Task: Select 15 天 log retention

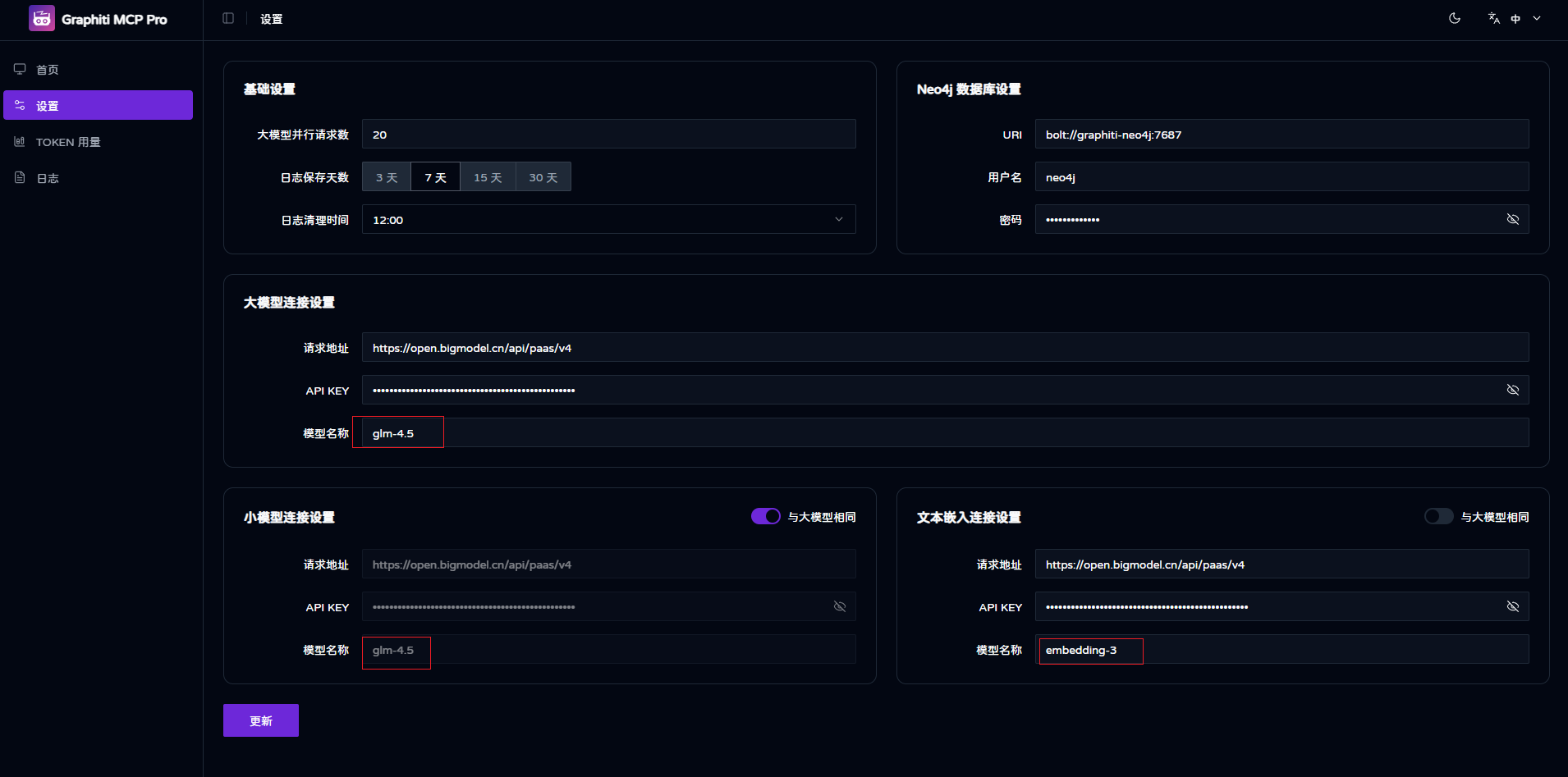Action: (488, 177)
